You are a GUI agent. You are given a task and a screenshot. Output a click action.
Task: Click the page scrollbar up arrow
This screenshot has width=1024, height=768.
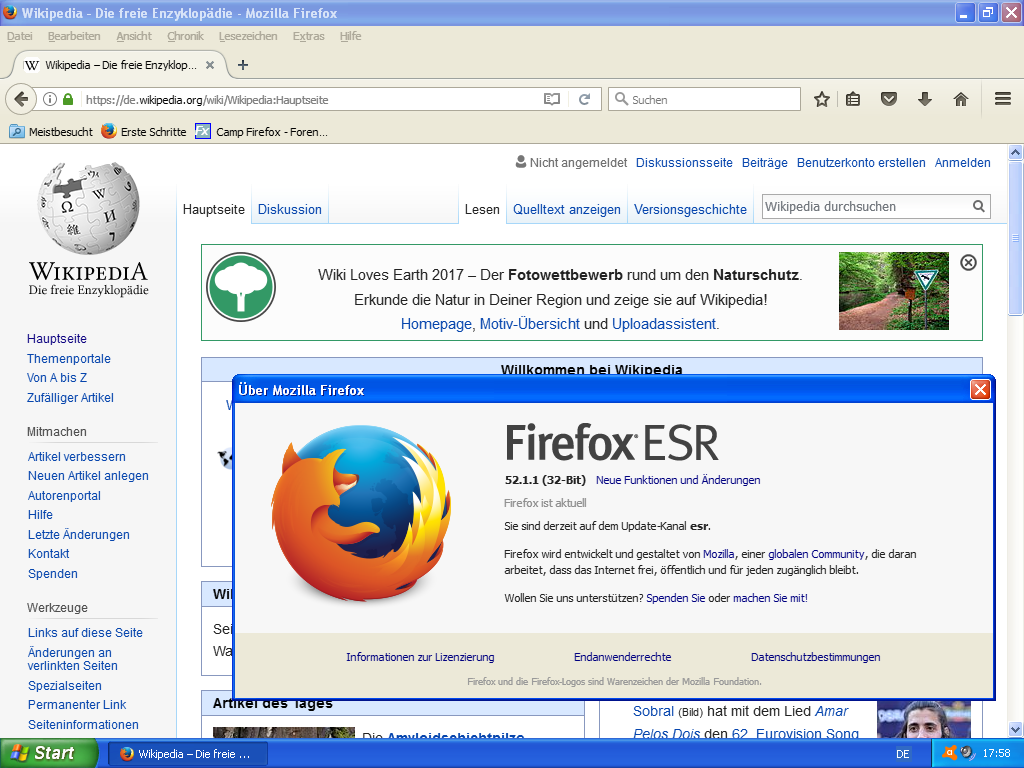(1016, 153)
